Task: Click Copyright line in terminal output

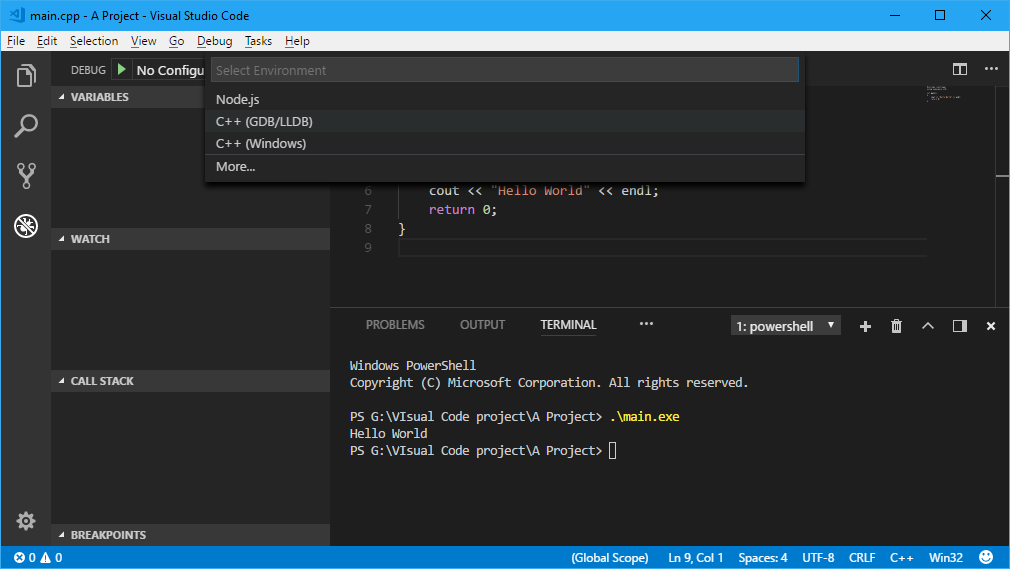Action: click(549, 383)
